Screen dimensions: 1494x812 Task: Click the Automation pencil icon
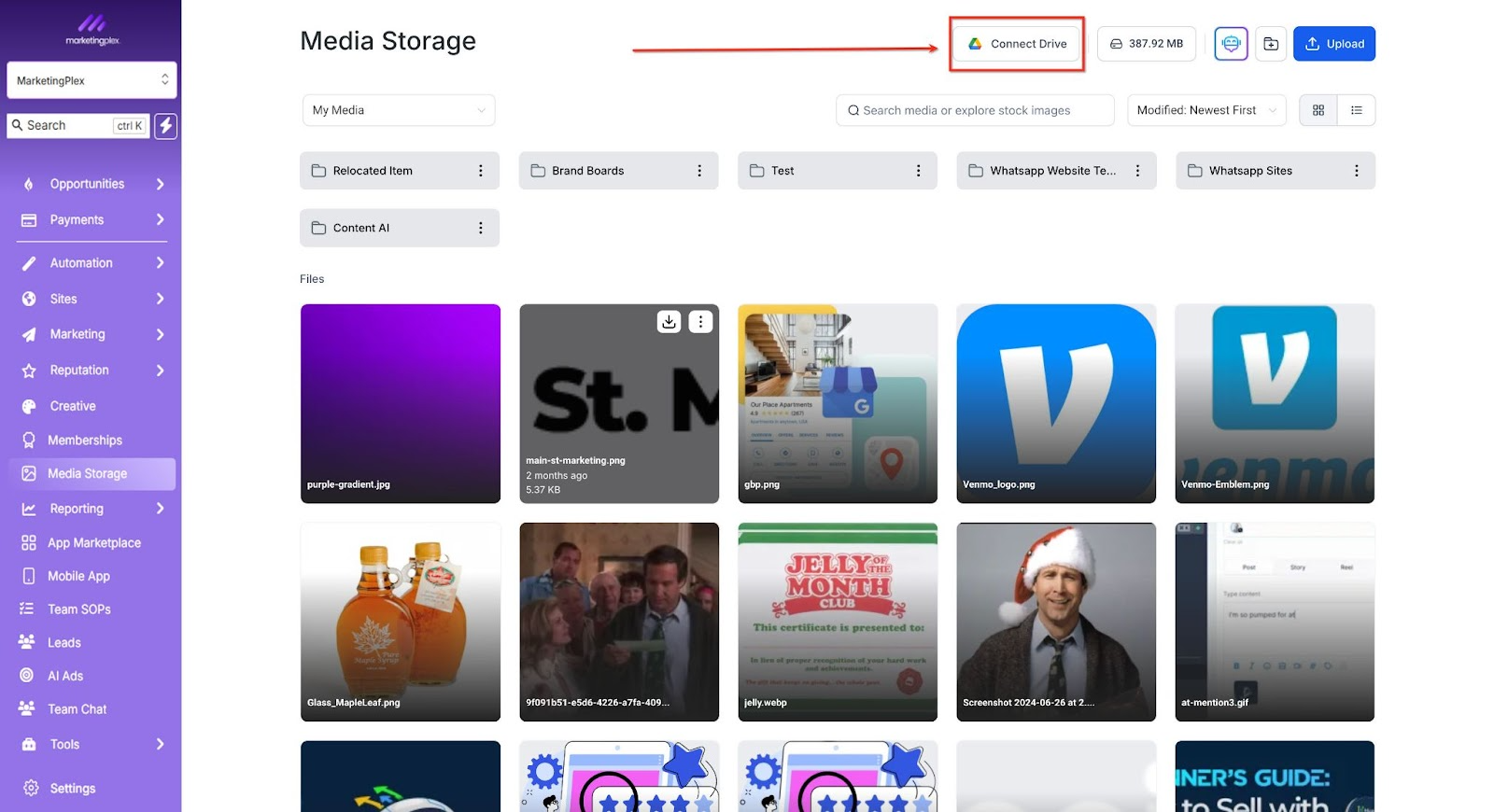[x=29, y=263]
